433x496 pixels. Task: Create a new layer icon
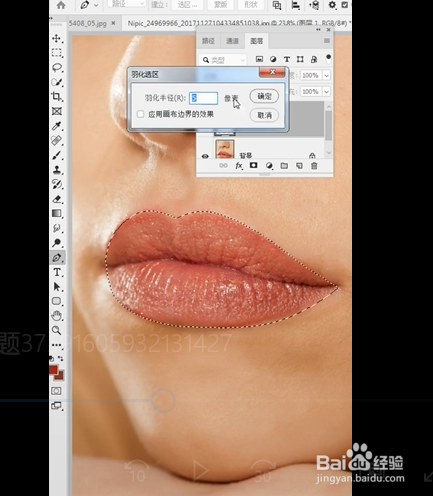pyautogui.click(x=299, y=166)
